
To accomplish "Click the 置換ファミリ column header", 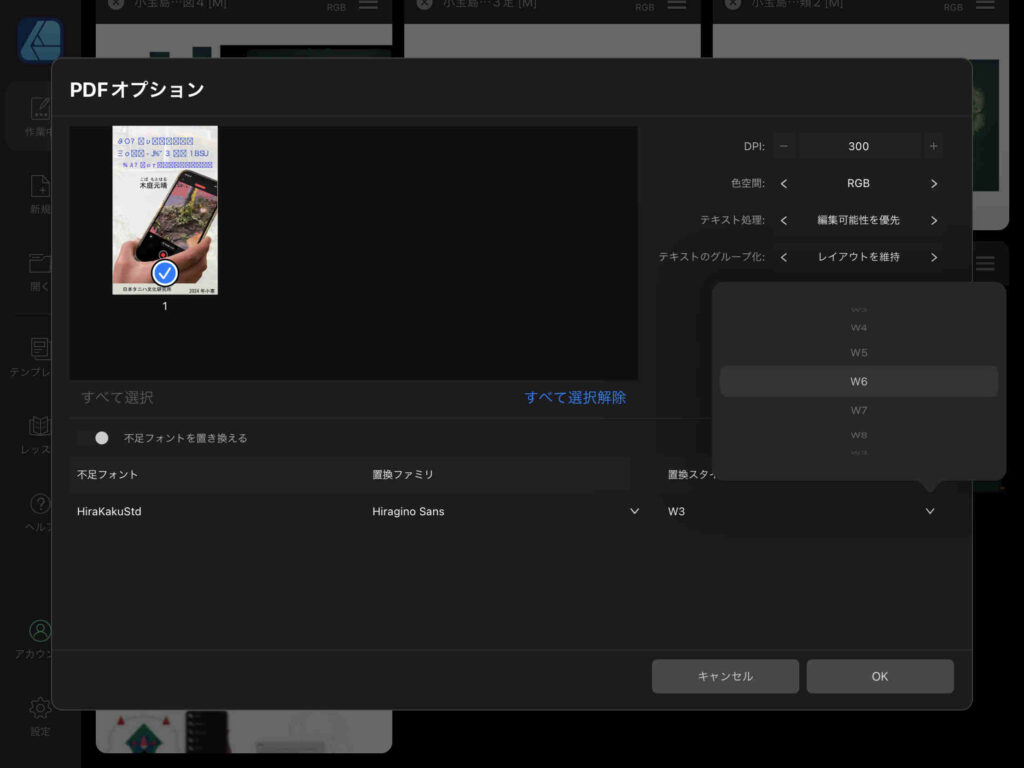I will [403, 475].
